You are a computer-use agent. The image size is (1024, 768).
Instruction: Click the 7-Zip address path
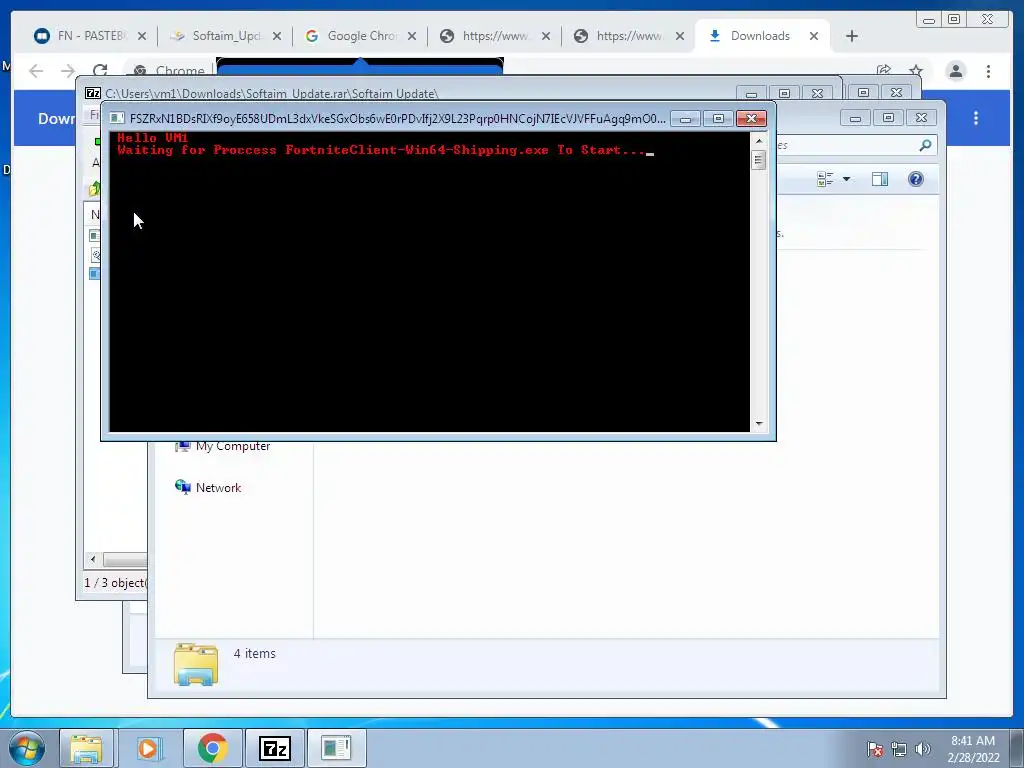coord(272,93)
